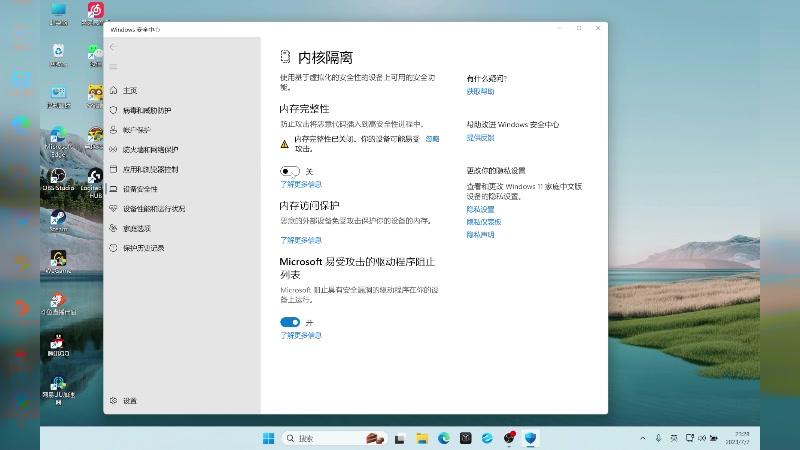The width and height of the screenshot is (800, 450).
Task: Select the OBS Studio desktop shortcut
Action: (x=58, y=180)
